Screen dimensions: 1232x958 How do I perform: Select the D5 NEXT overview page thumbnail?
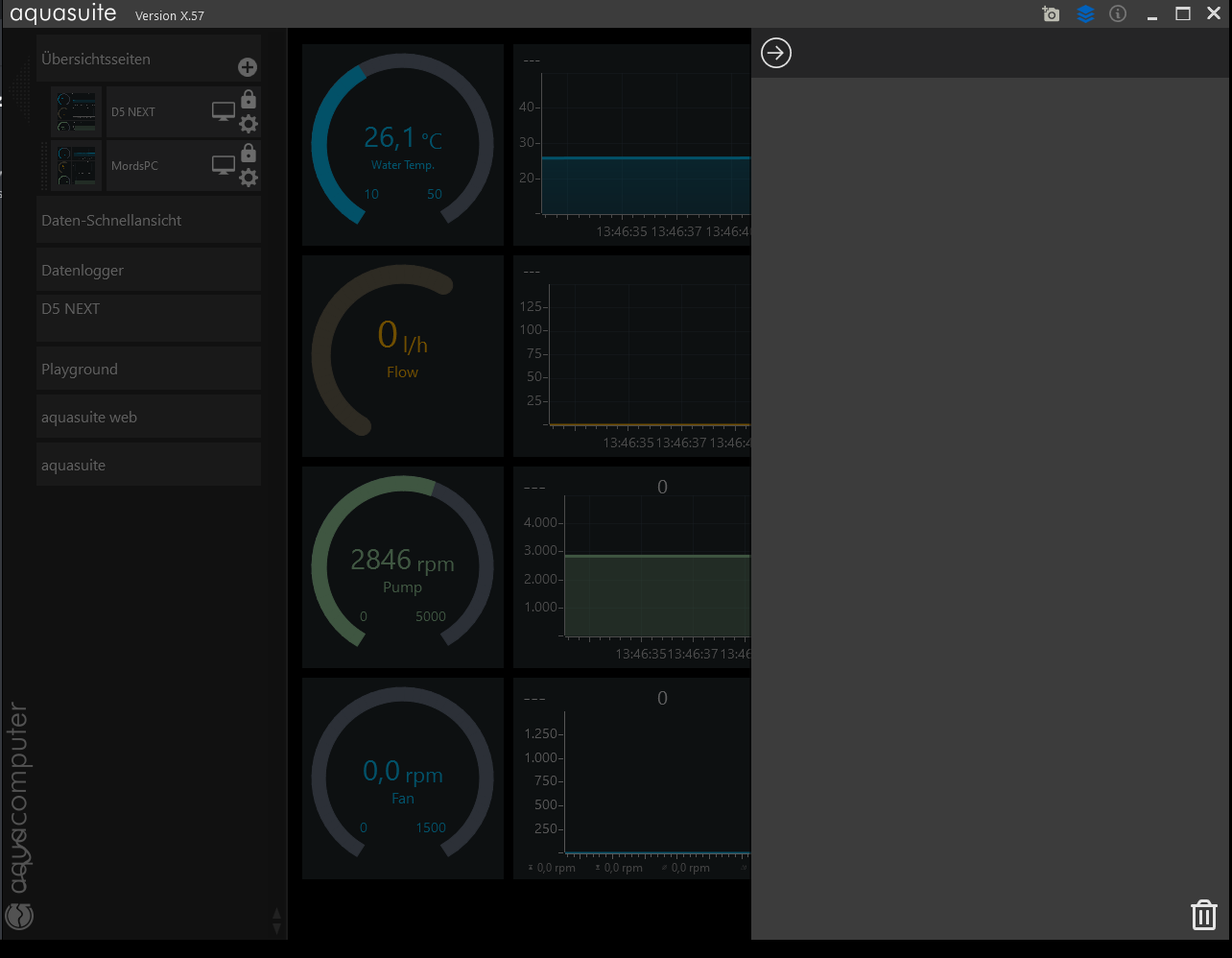(x=76, y=111)
